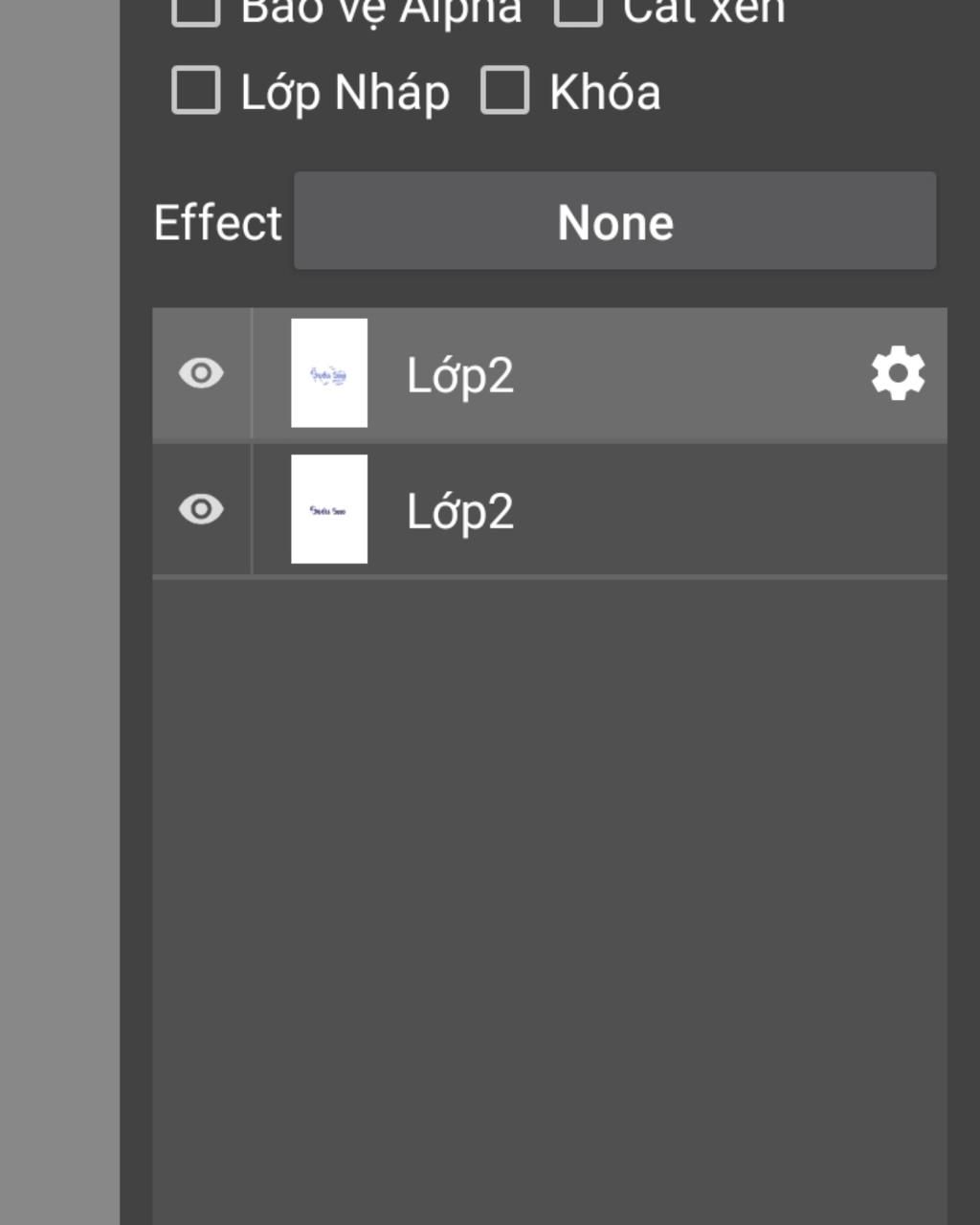Viewport: 980px width, 1225px height.
Task: Select the highlighted top Lớp2 layer name
Action: (x=460, y=375)
